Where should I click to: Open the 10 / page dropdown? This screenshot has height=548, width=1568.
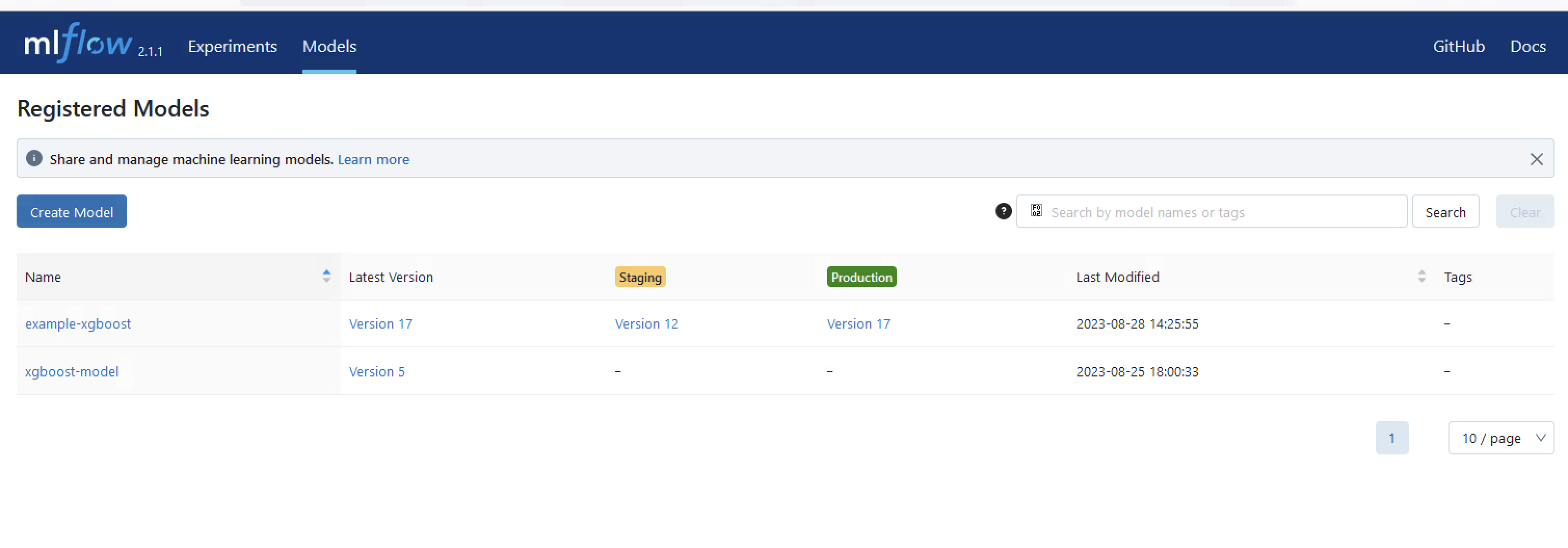pos(1501,438)
